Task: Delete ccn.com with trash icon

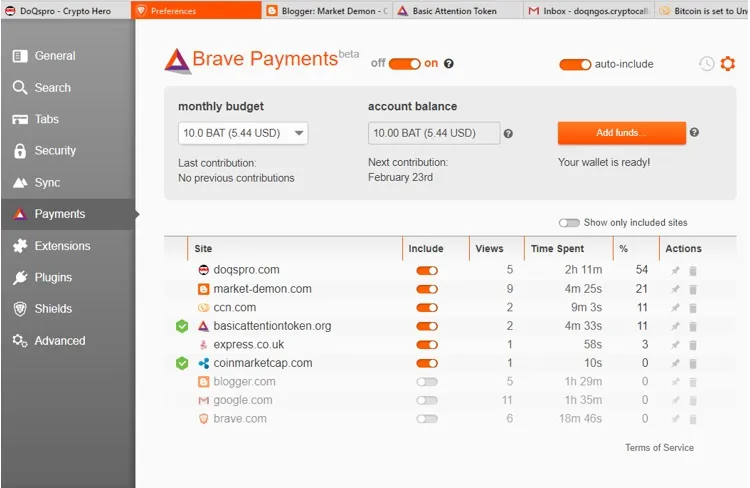Action: click(x=693, y=308)
